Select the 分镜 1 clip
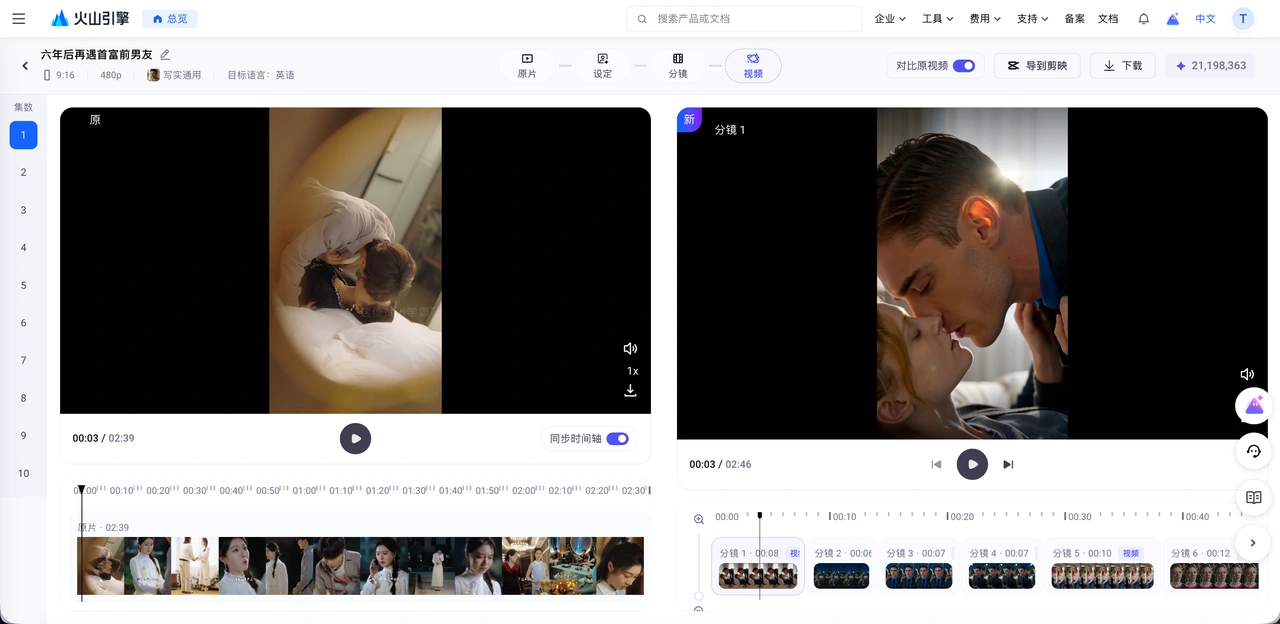 pos(758,566)
